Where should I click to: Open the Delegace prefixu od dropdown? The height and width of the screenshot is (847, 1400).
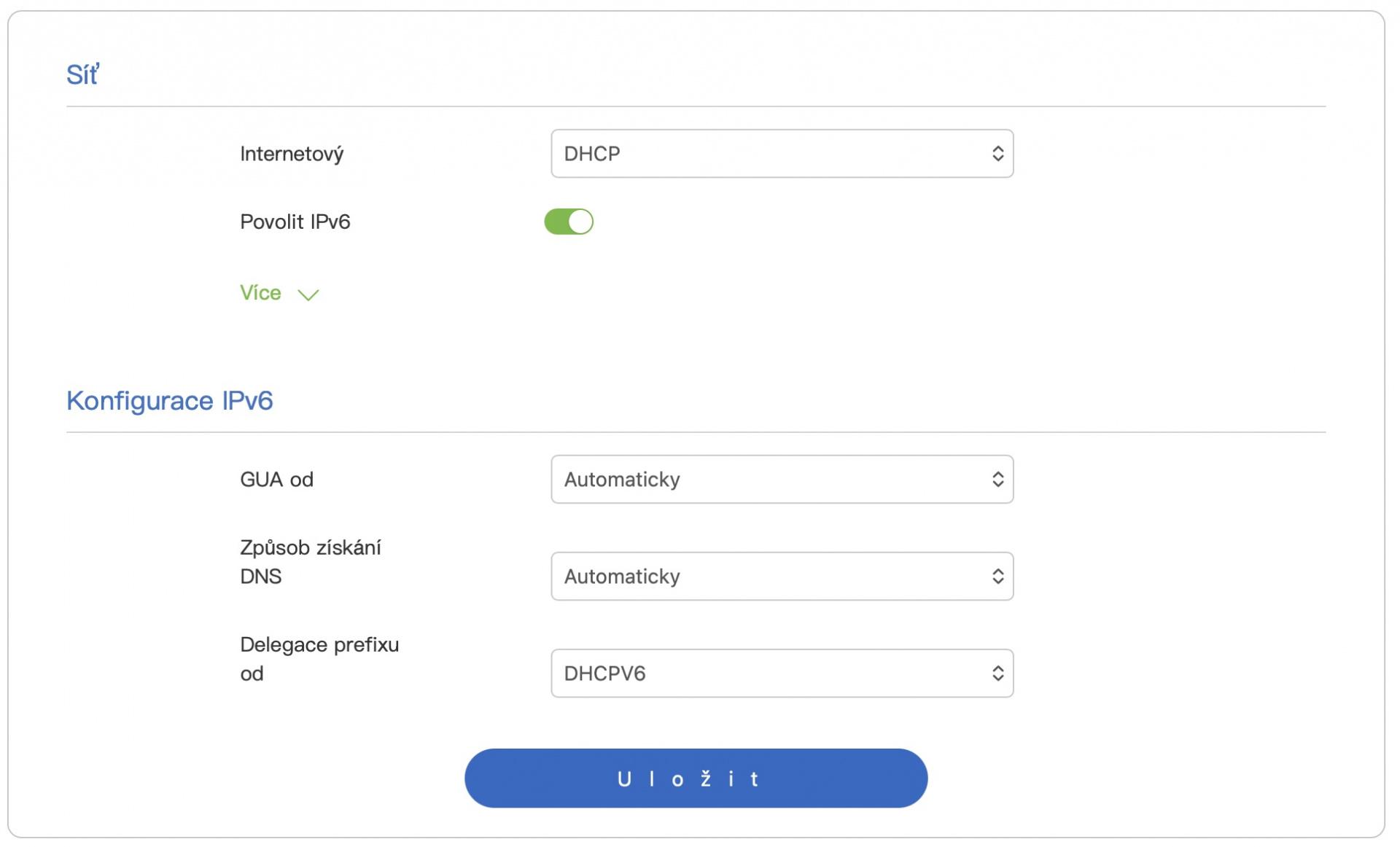(766, 674)
